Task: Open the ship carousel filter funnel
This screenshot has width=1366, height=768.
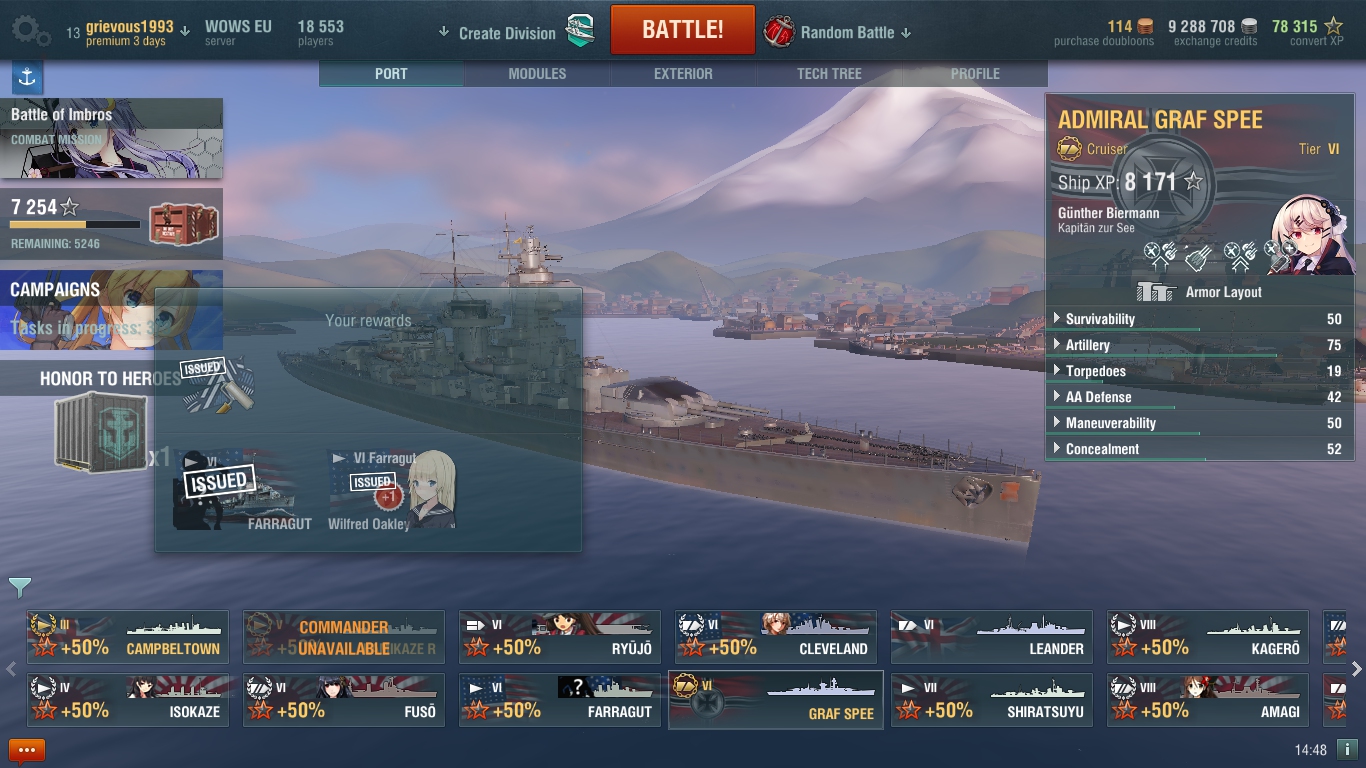Action: pos(19,587)
